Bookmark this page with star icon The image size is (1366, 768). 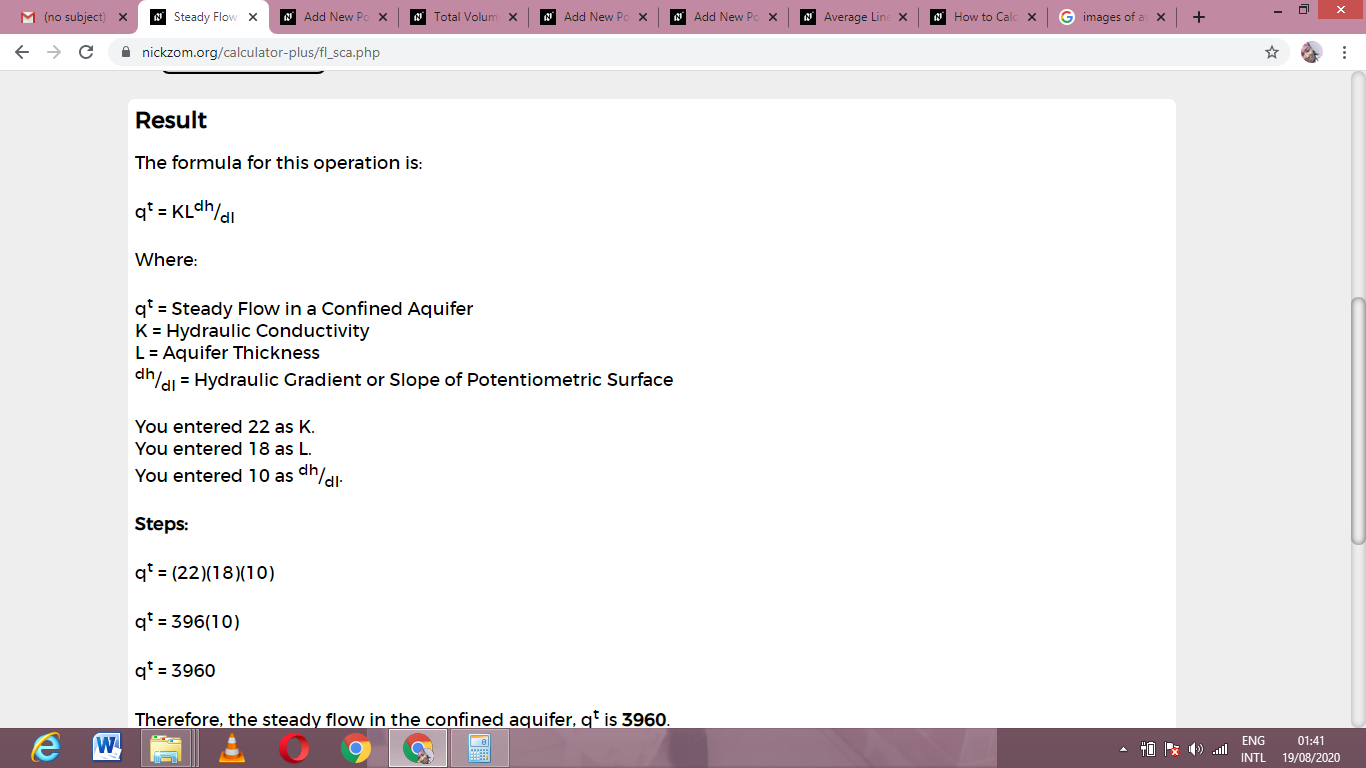1272,52
